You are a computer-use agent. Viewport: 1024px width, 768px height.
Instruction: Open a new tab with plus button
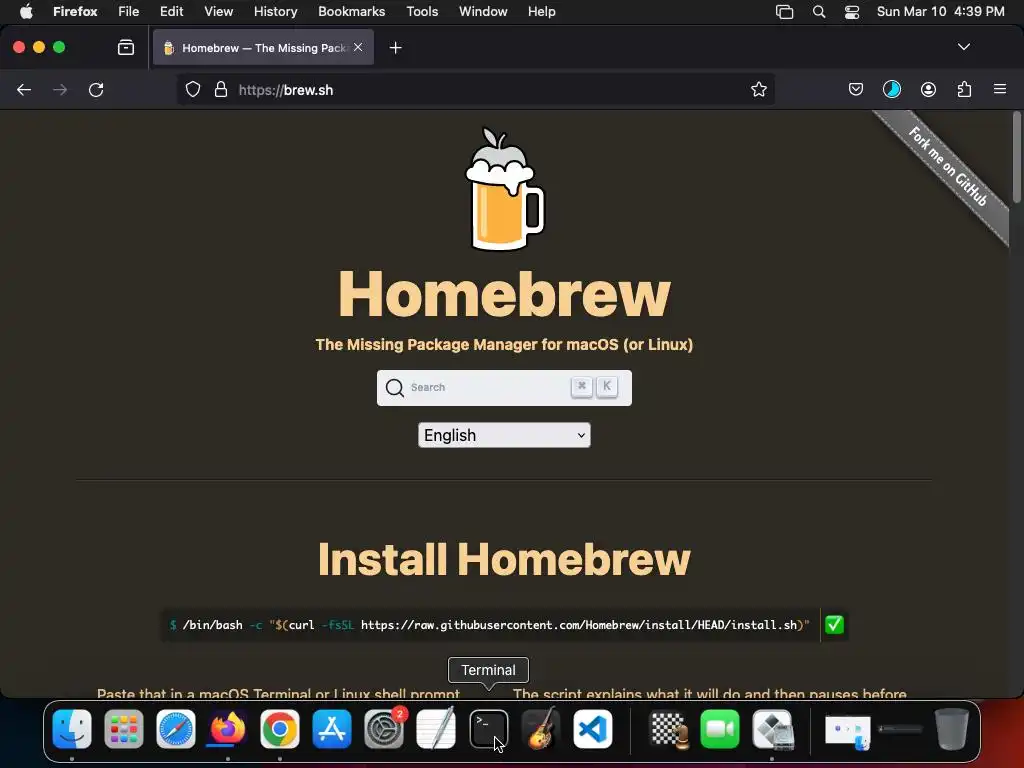pos(395,48)
